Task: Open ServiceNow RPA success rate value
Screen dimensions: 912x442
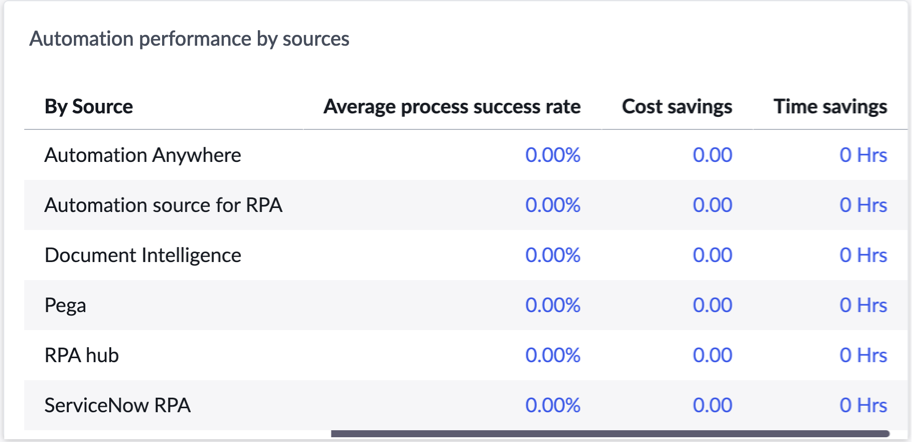Action: pyautogui.click(x=553, y=405)
